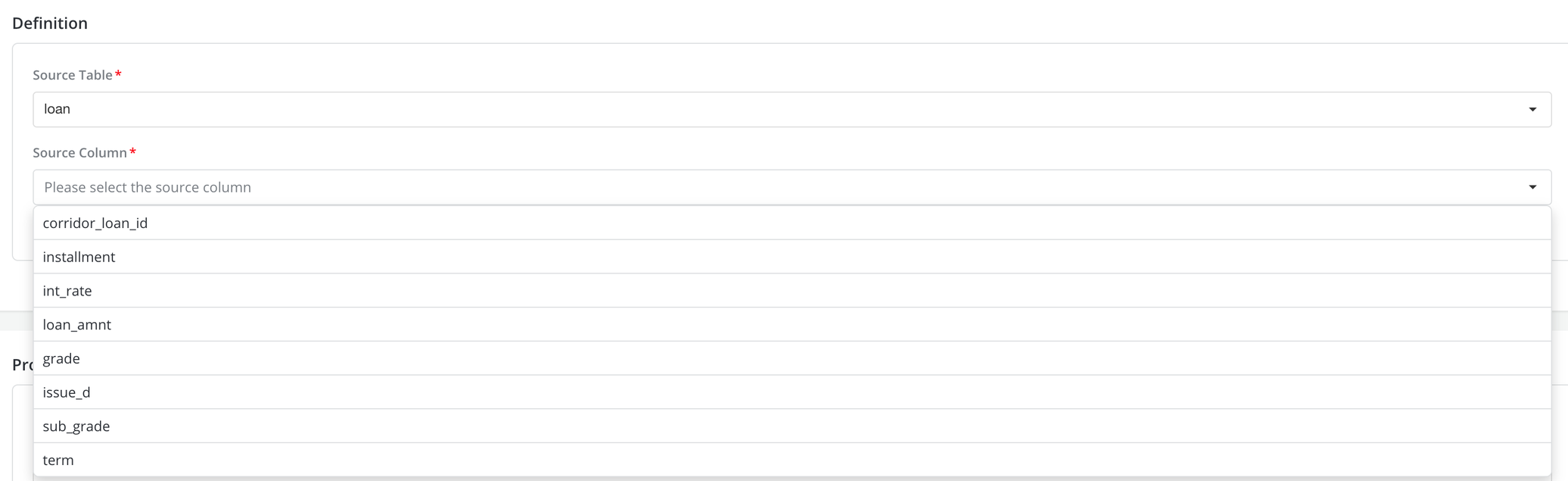Collapse the Source Column dropdown arrow
The height and width of the screenshot is (481, 1568).
tap(1532, 187)
